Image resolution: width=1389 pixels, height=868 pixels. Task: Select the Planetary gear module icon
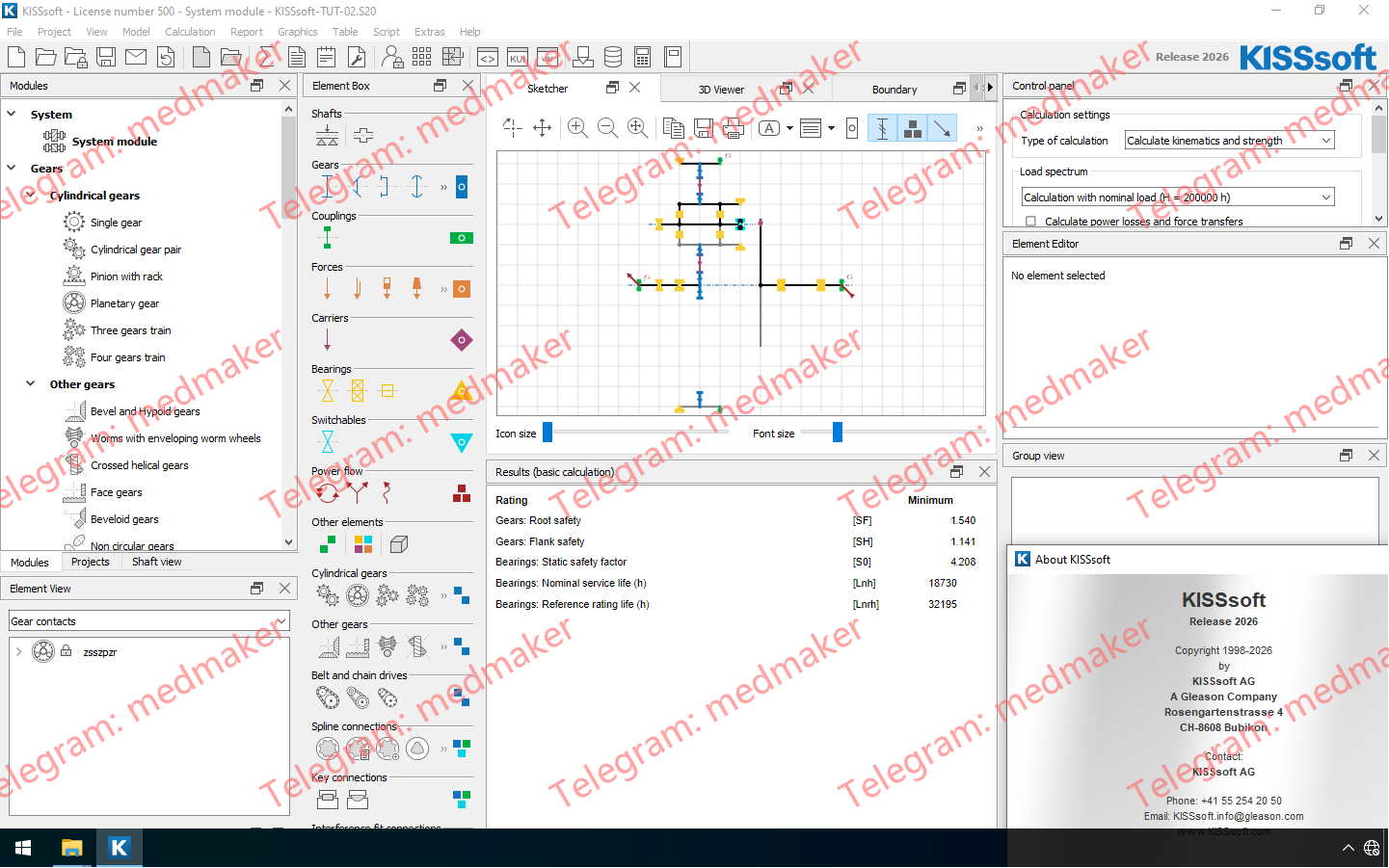pos(73,302)
